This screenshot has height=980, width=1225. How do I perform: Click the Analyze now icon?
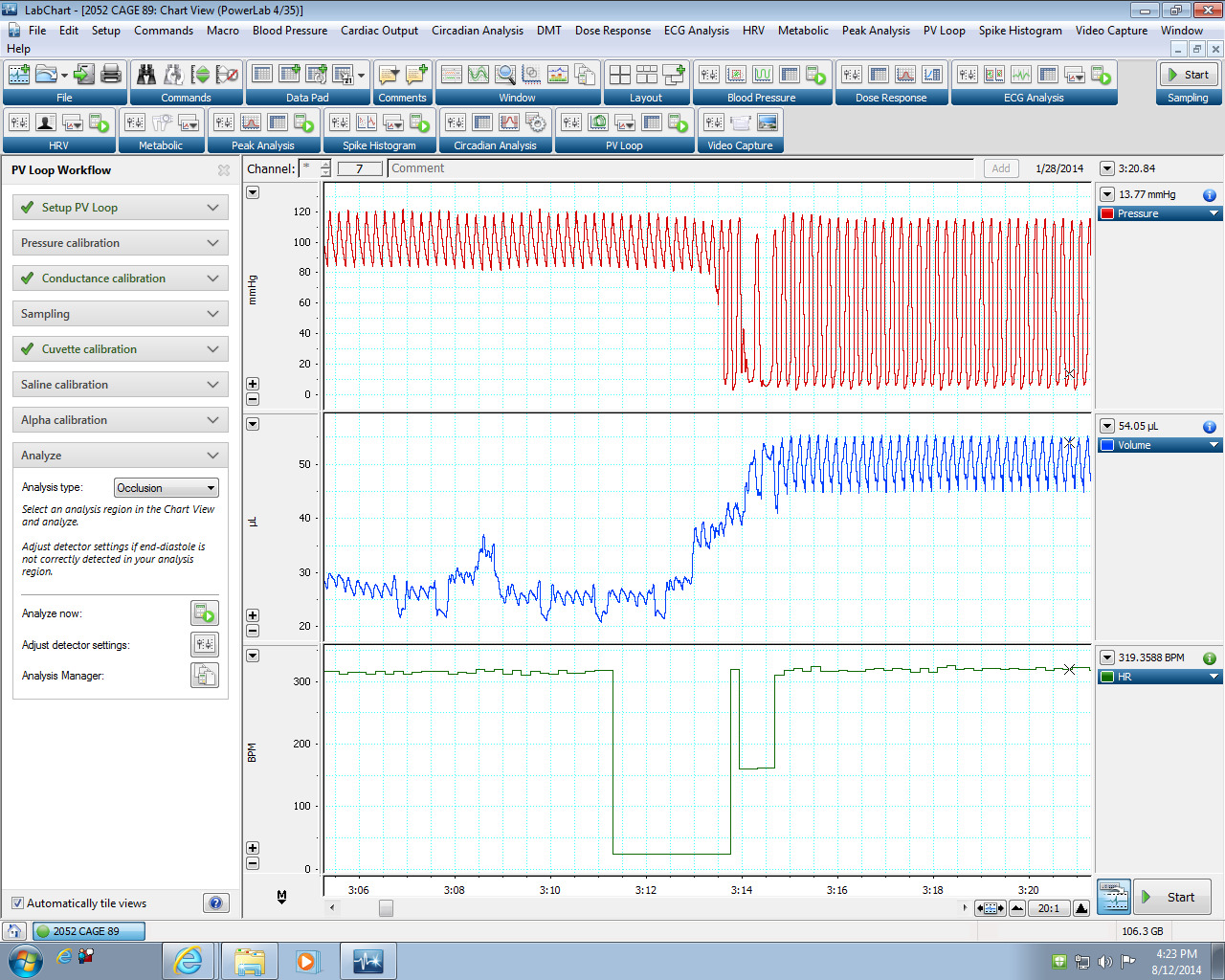(x=205, y=613)
